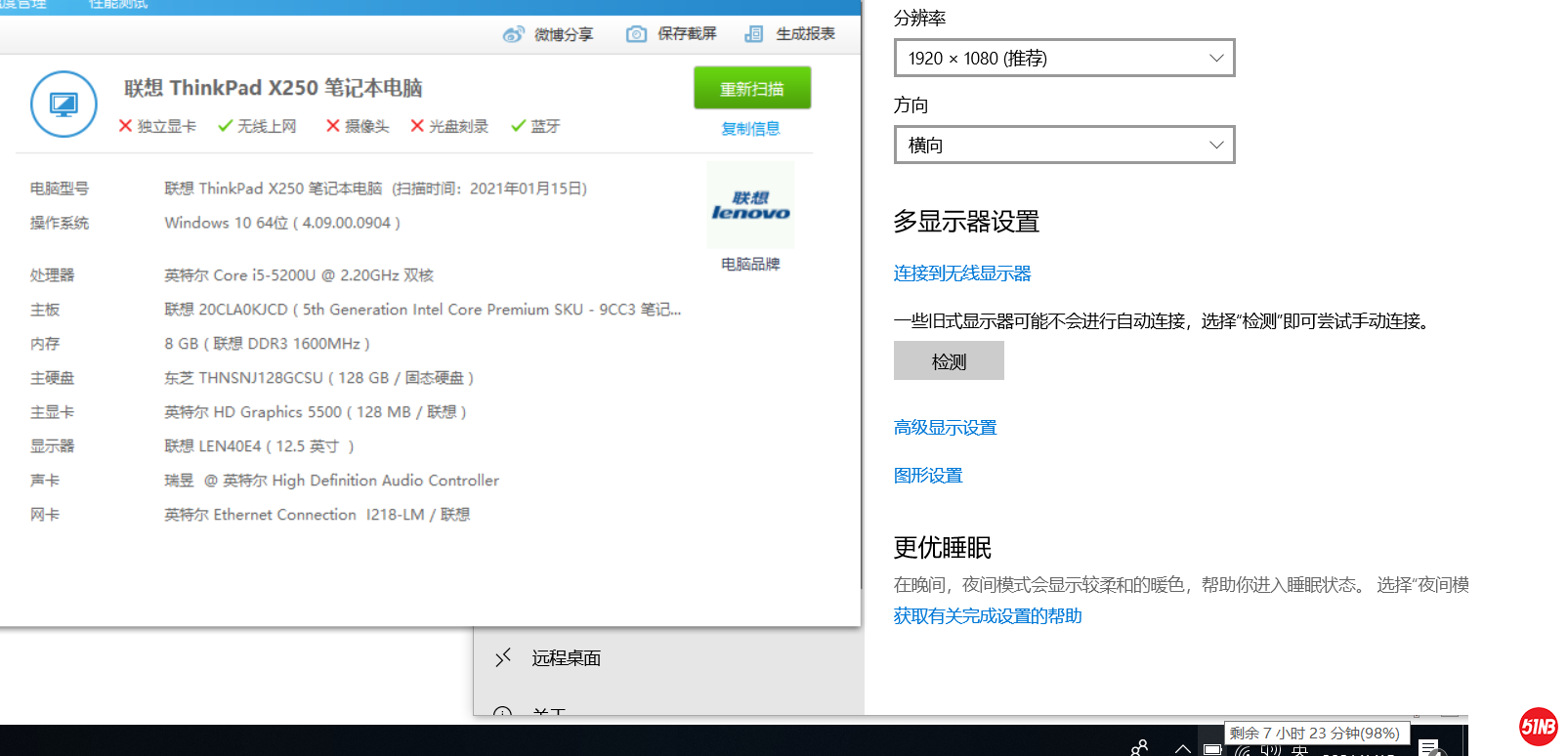Viewport: 1568px width, 756px height.
Task: Open the Action Center notification icon
Action: (1429, 748)
